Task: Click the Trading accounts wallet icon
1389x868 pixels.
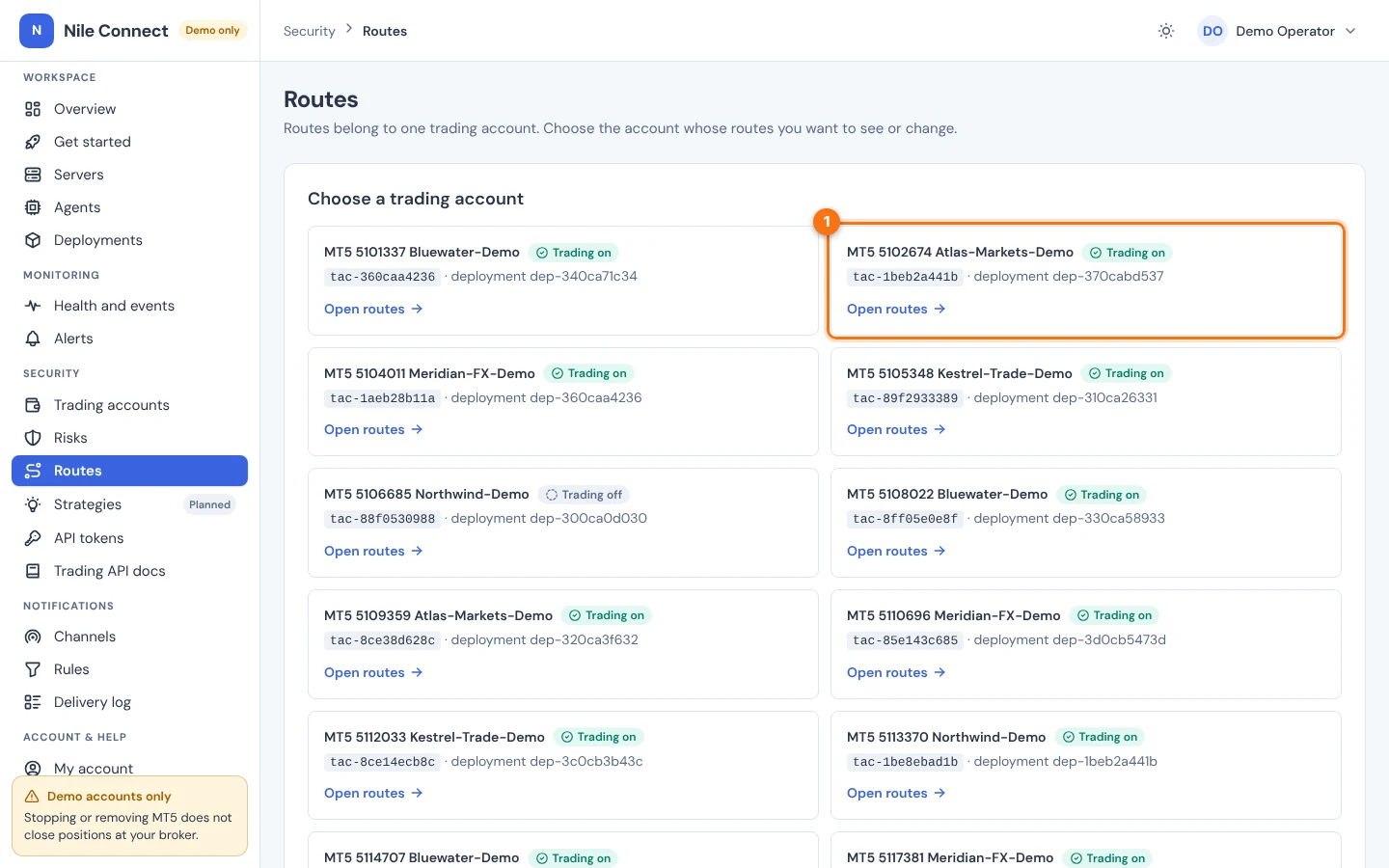Action: coord(33,405)
